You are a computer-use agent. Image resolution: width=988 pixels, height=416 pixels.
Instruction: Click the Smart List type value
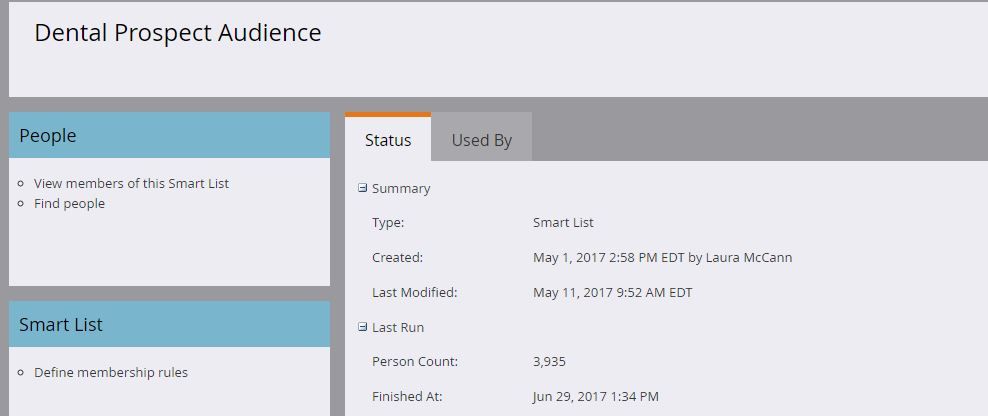tap(563, 222)
